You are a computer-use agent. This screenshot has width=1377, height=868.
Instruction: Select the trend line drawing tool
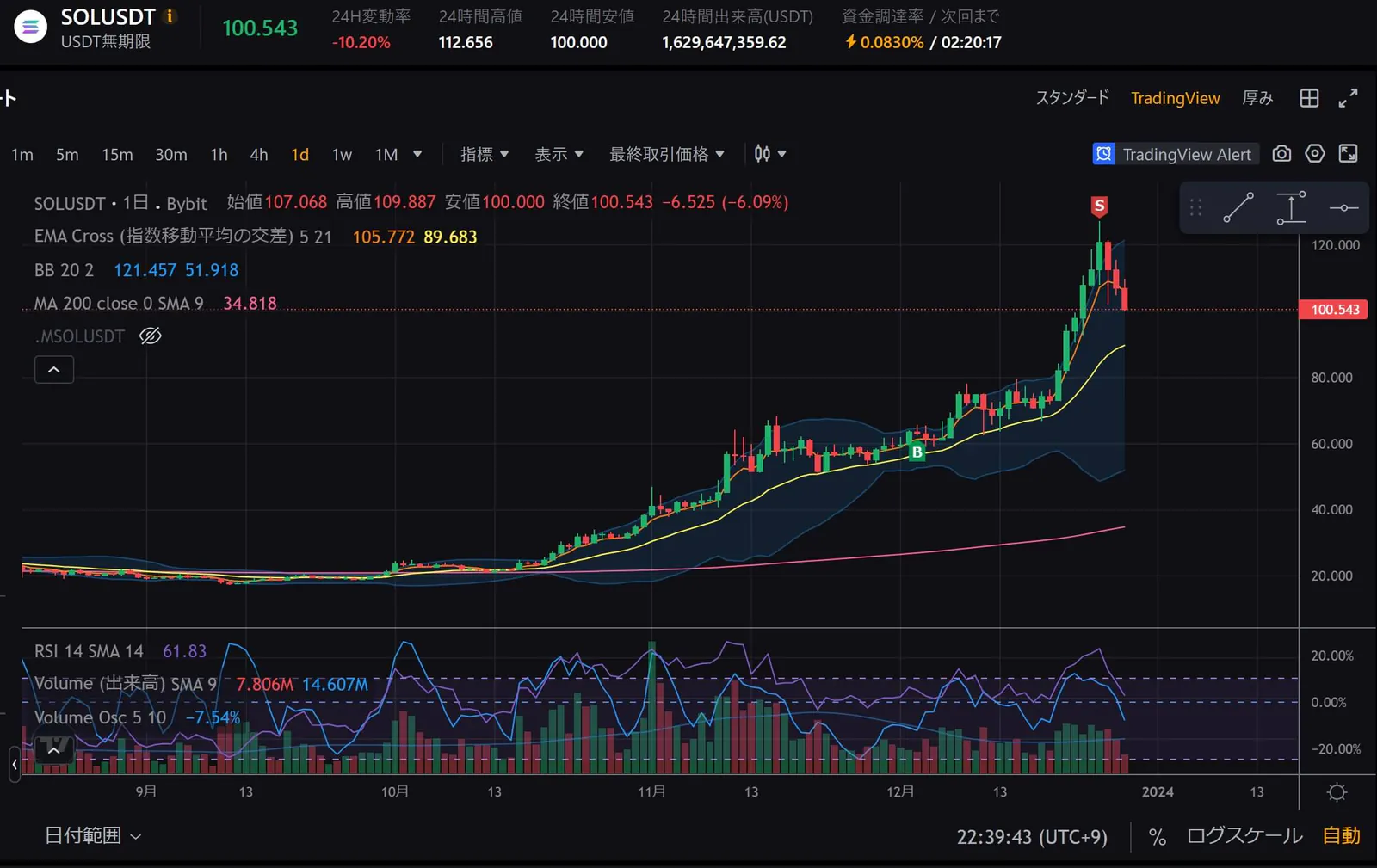pos(1238,207)
